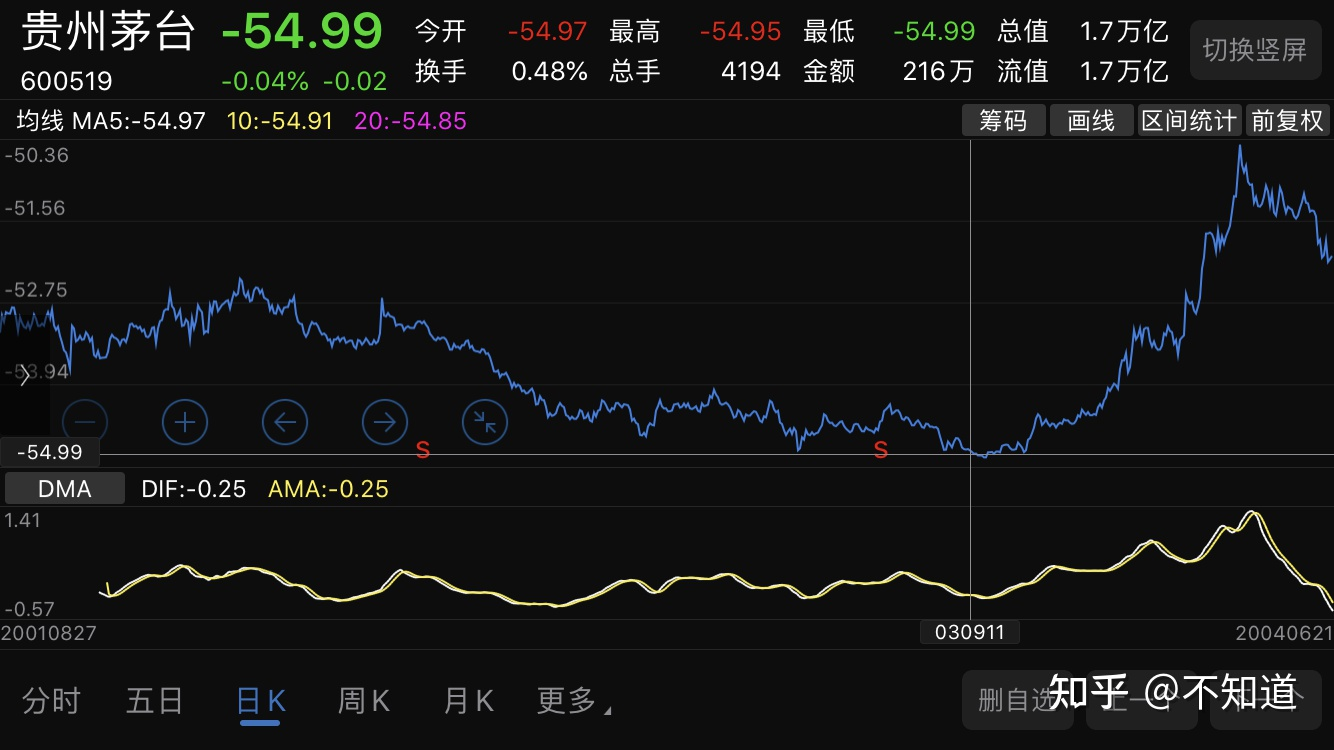Tap the -0.04% change percentage
The width and height of the screenshot is (1334, 750).
click(265, 81)
